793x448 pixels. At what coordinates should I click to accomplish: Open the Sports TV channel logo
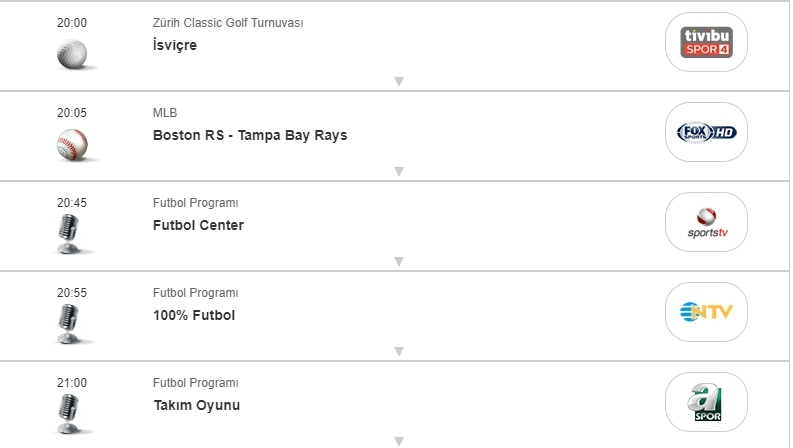706,222
